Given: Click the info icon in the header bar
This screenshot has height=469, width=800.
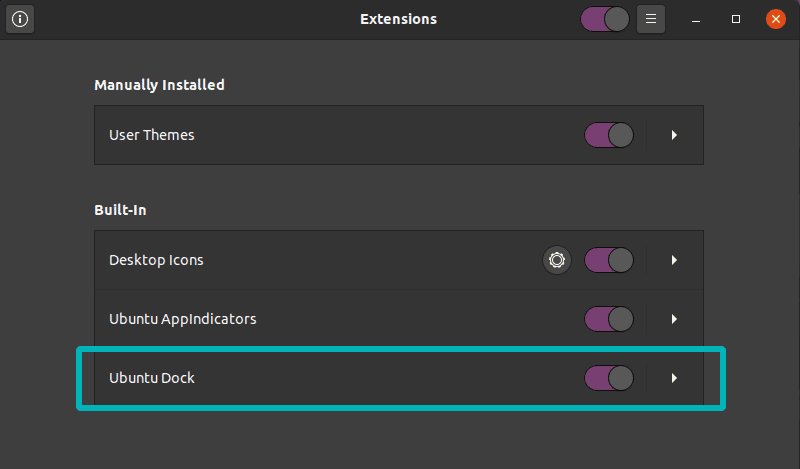Looking at the screenshot, I should pos(20,19).
